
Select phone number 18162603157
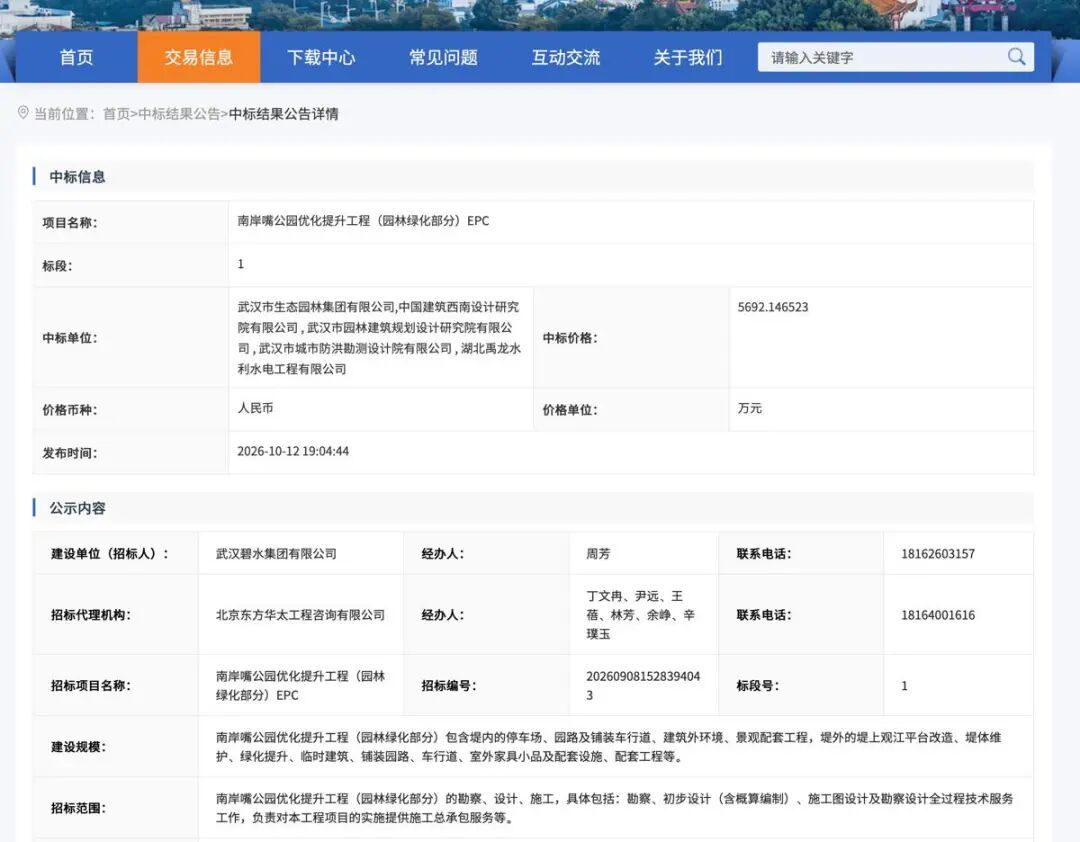[937, 554]
